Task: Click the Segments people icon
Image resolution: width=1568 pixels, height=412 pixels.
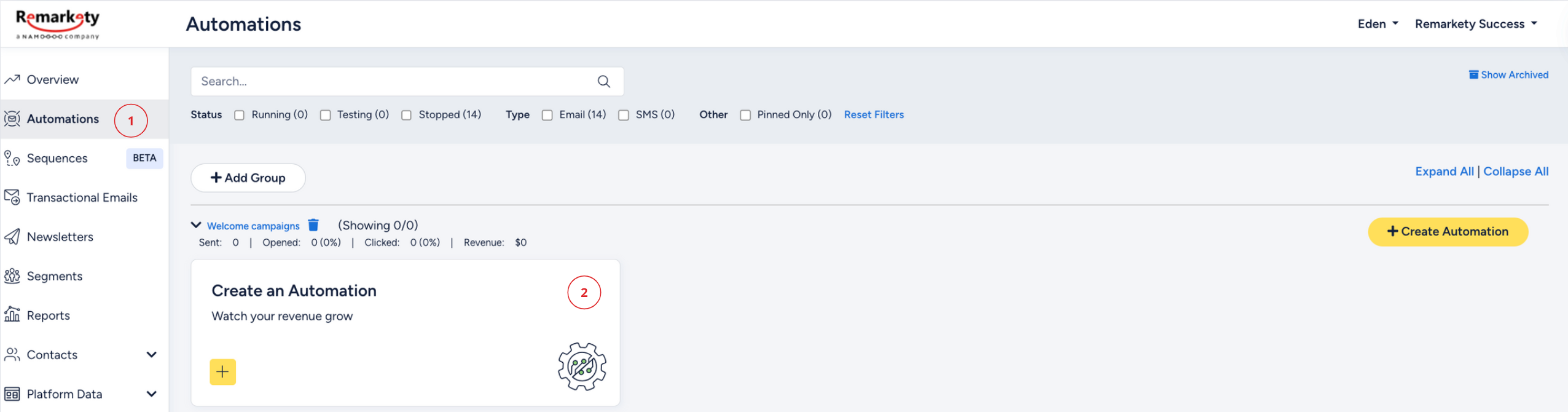Action: click(12, 276)
